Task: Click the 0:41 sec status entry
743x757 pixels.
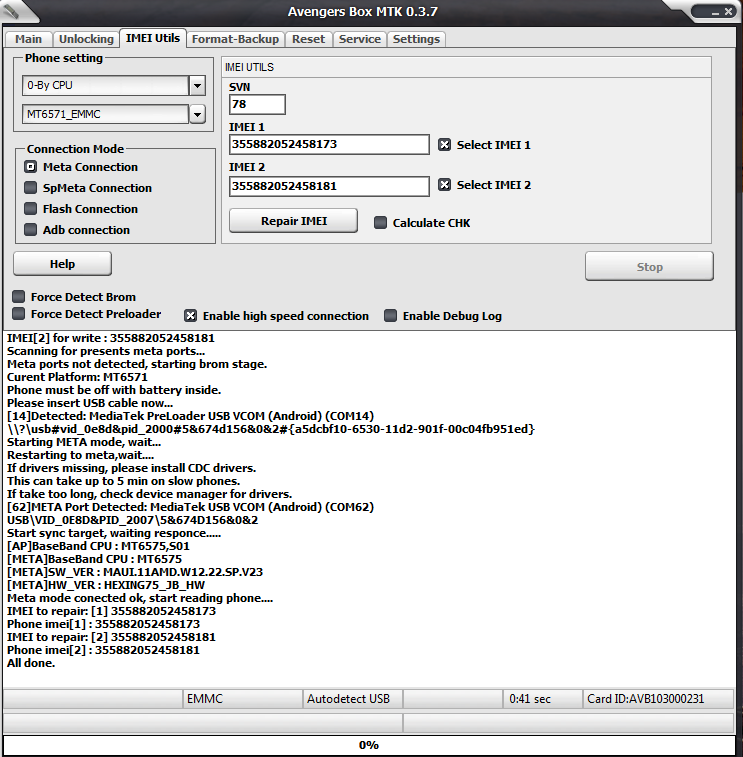Action: [x=542, y=699]
